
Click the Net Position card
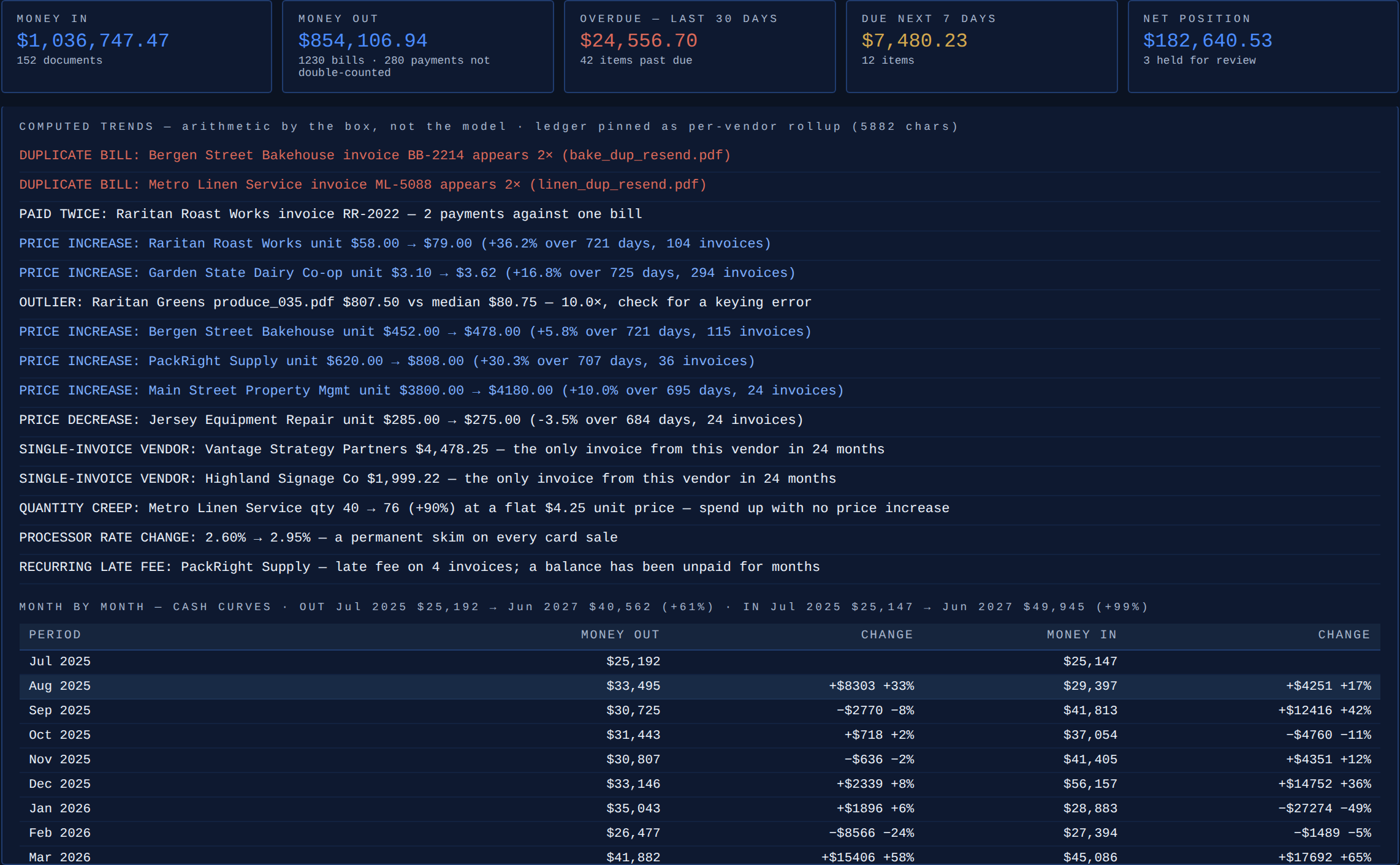[1263, 46]
